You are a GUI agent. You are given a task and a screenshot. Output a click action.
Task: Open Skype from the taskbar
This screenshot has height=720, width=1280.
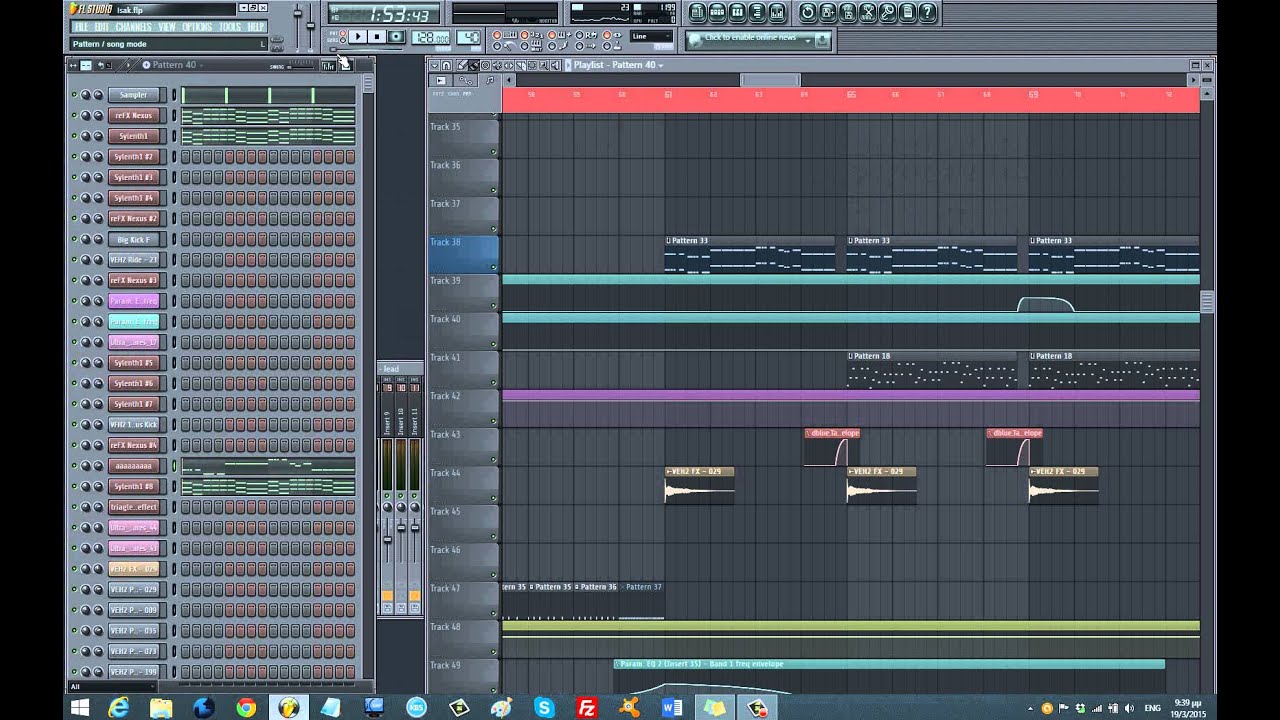544,707
